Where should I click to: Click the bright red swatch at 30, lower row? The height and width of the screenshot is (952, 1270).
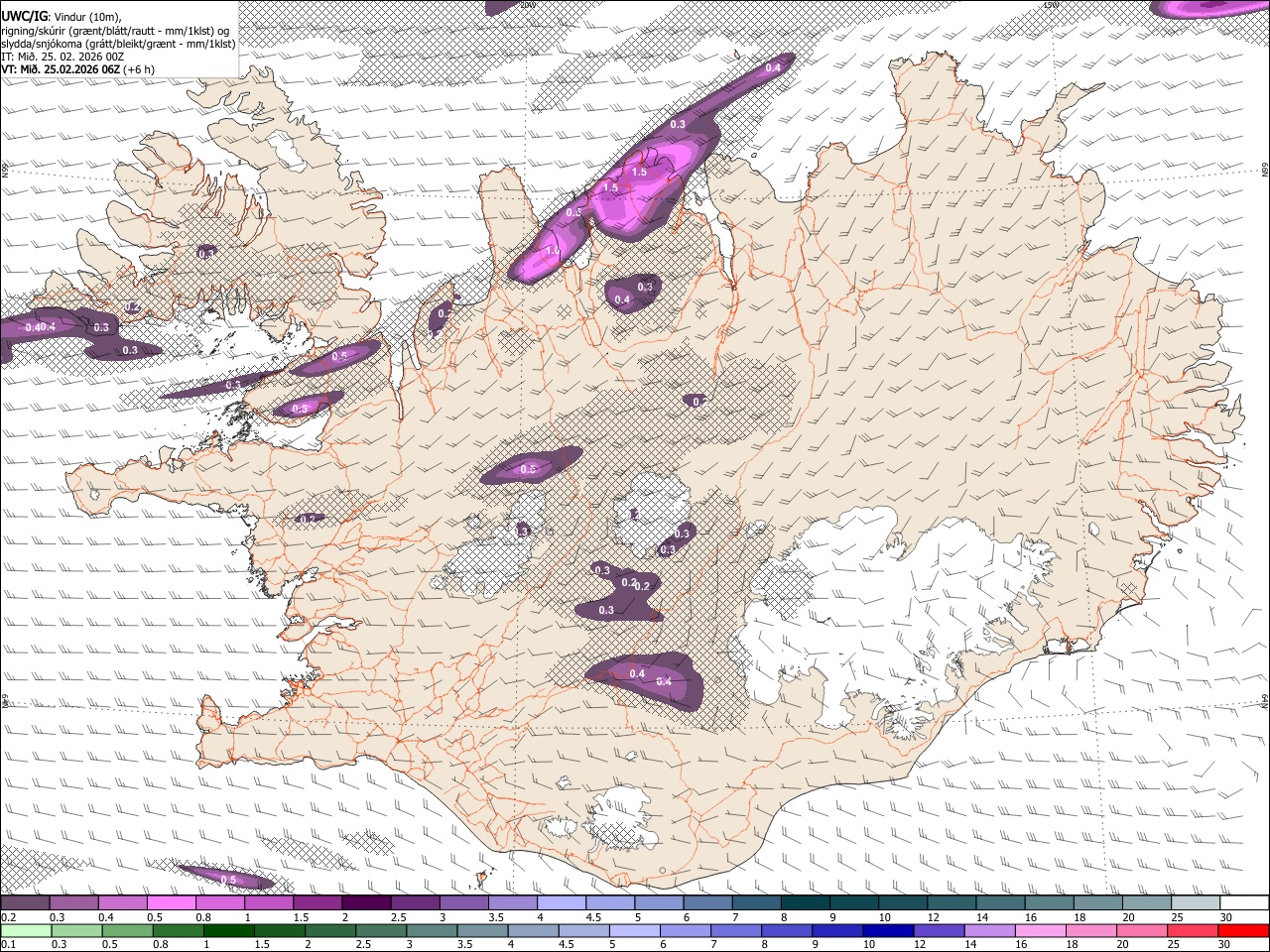(x=1243, y=930)
